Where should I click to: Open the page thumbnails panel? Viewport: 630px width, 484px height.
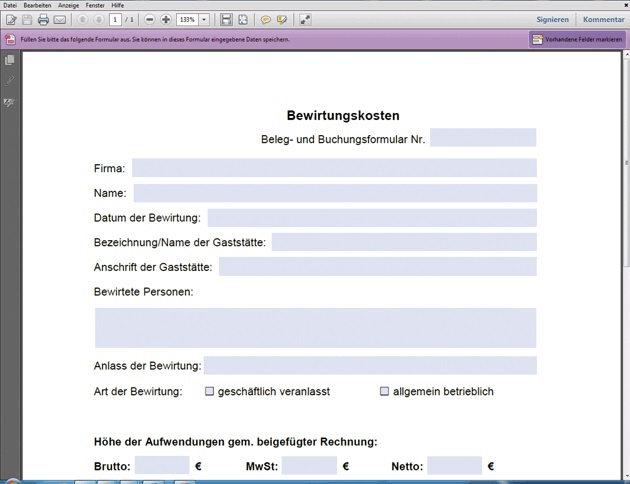tap(11, 61)
